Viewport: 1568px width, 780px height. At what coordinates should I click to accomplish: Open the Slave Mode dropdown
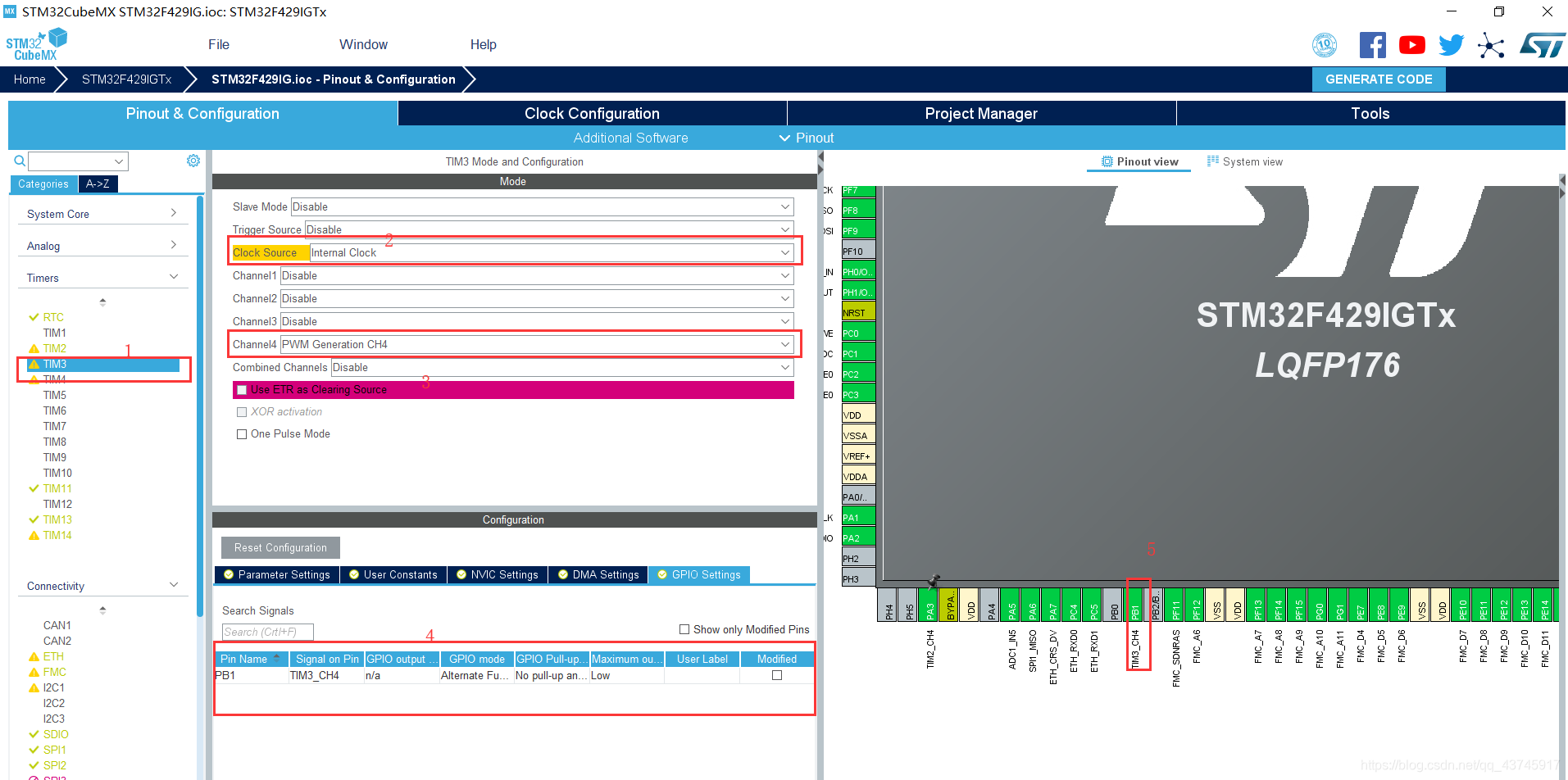pos(542,206)
